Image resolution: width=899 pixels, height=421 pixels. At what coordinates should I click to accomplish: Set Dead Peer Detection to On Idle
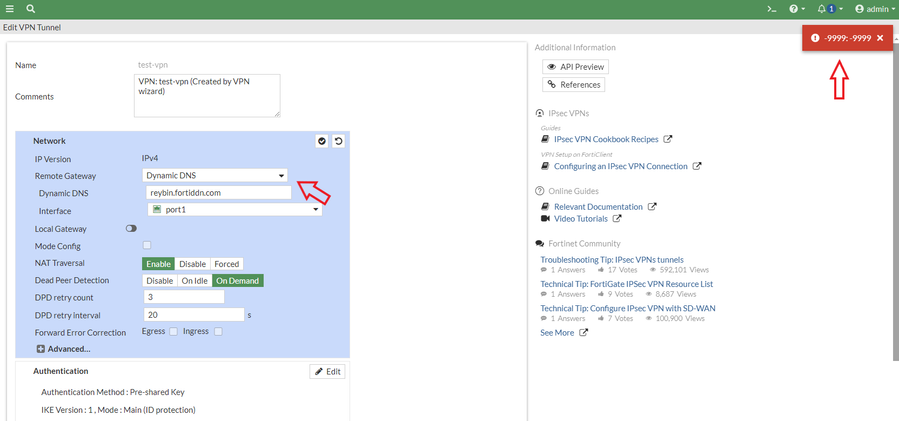[194, 281]
